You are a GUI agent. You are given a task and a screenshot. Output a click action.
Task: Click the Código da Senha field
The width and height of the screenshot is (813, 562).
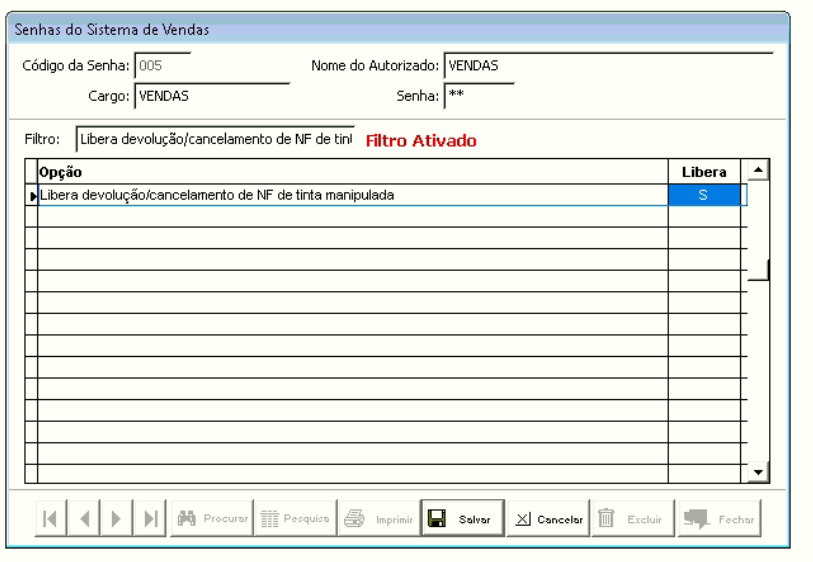tap(163, 66)
